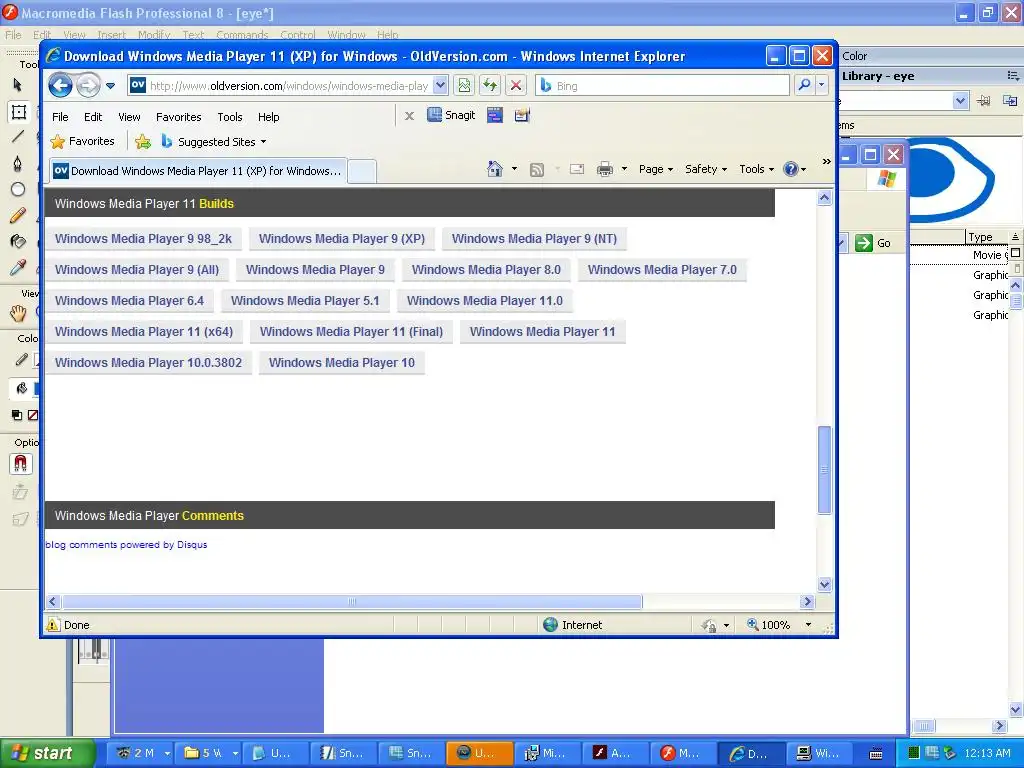1024x768 pixels.
Task: Click the Snagit toolbar button
Action: click(451, 116)
